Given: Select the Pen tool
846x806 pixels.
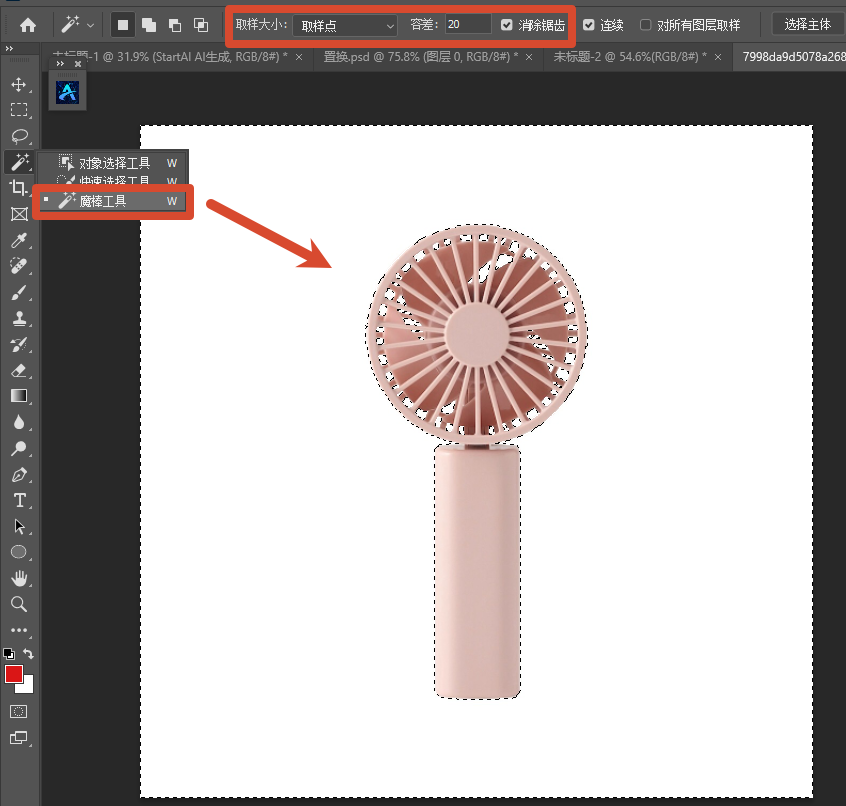Looking at the screenshot, I should pos(19,474).
